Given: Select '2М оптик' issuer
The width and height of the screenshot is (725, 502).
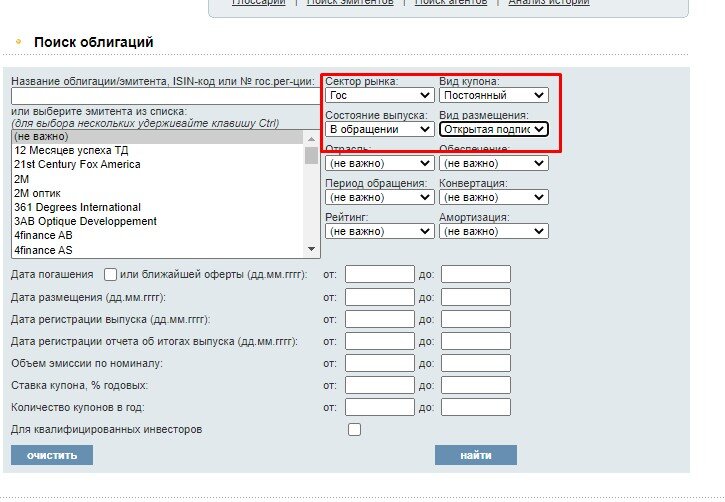Looking at the screenshot, I should tap(158, 193).
